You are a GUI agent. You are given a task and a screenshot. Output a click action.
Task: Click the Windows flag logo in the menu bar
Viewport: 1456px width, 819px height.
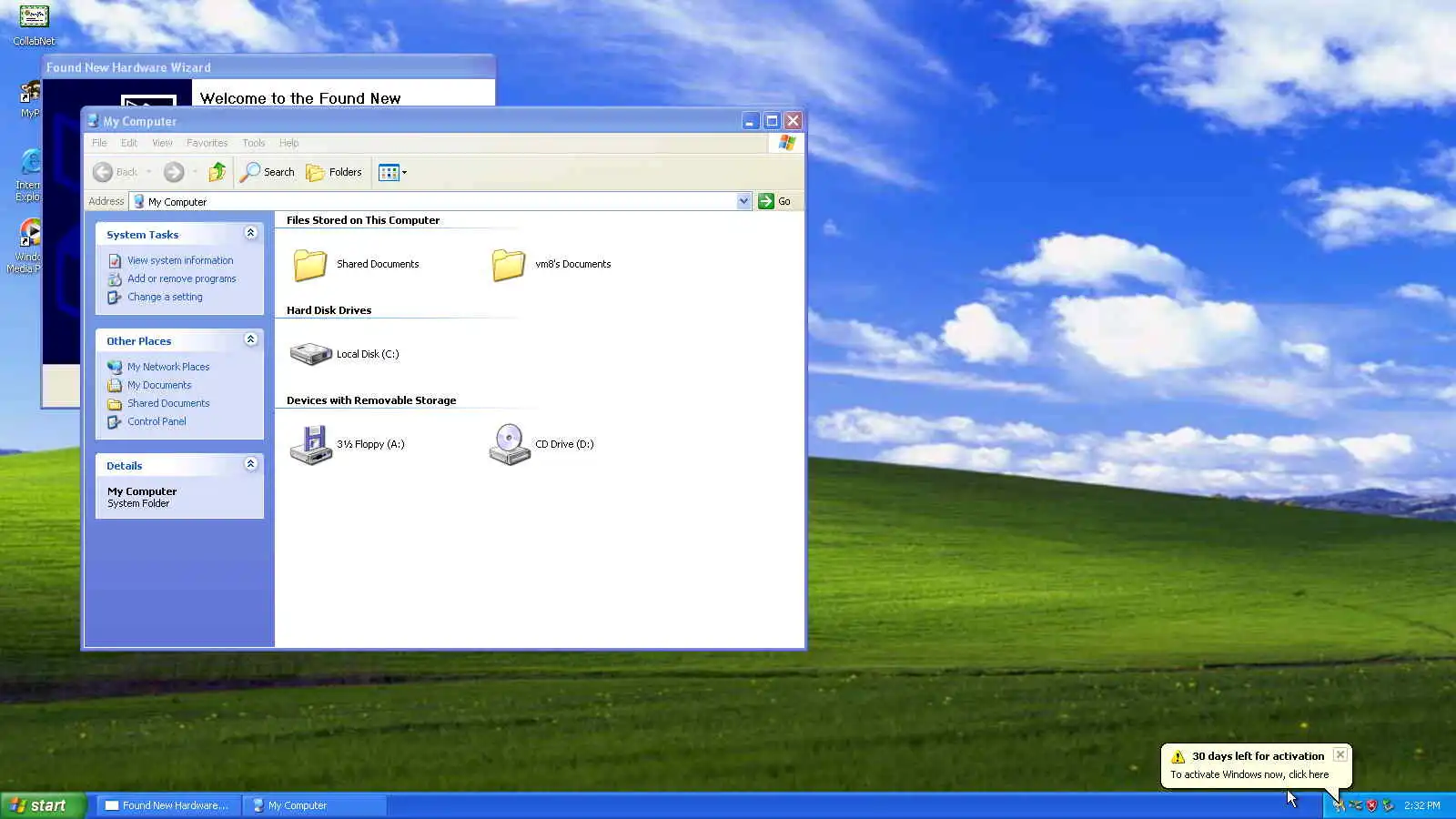point(787,143)
